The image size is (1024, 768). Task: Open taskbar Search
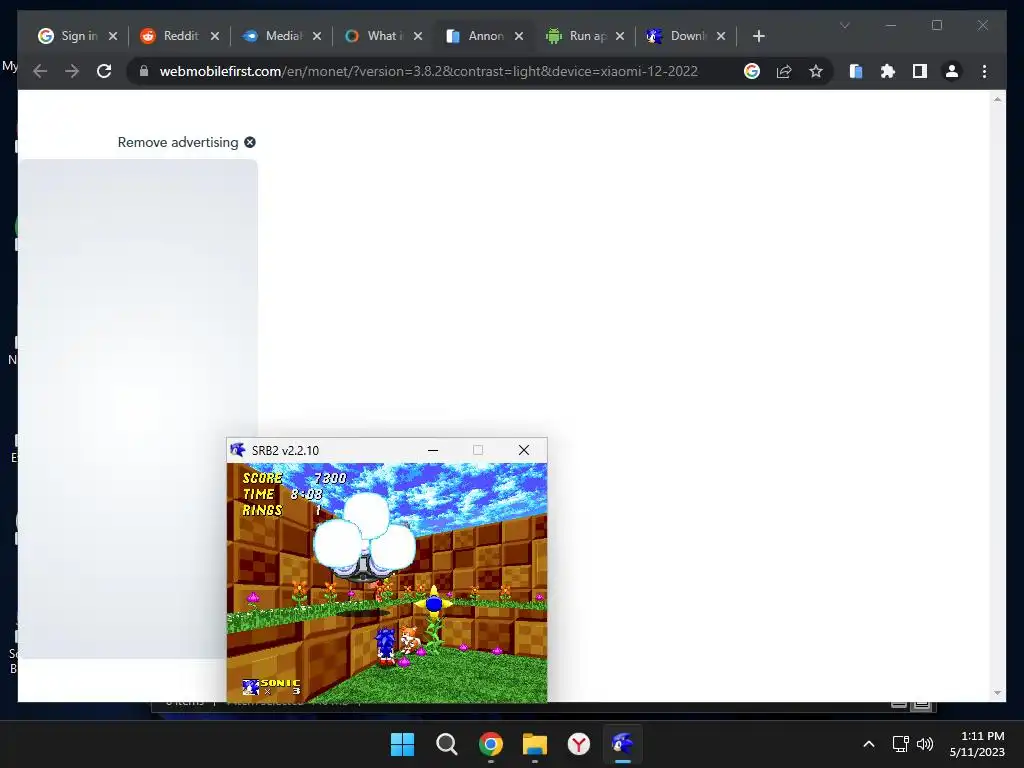pos(447,744)
